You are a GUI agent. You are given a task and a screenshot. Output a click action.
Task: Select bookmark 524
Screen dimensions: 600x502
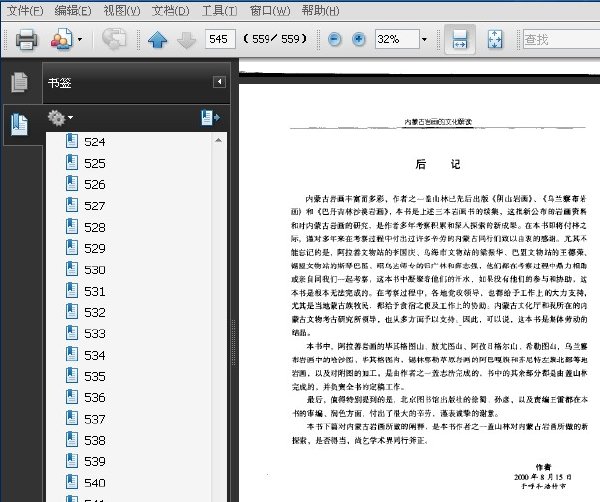95,142
